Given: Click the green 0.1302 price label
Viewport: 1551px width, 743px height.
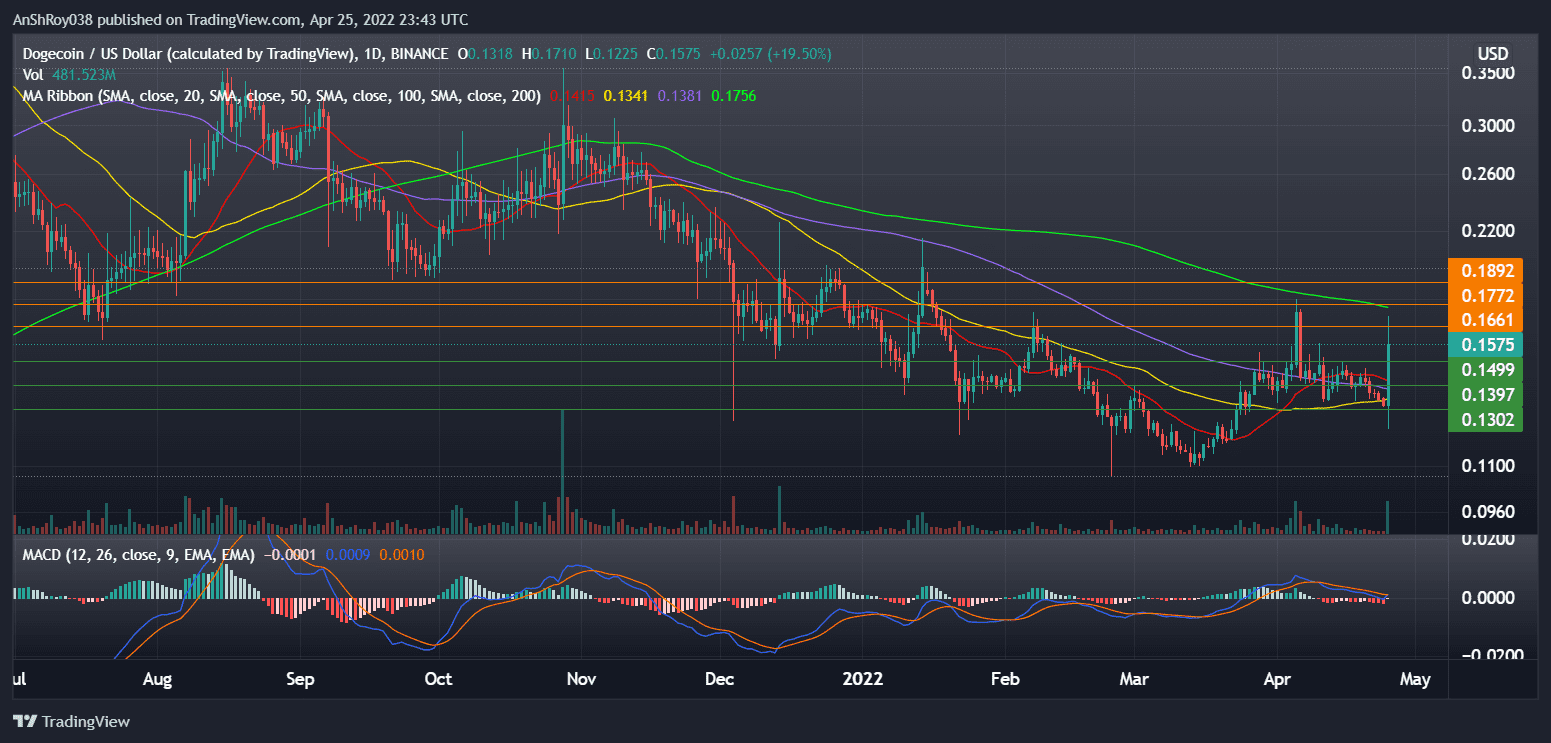Looking at the screenshot, I should (1486, 420).
